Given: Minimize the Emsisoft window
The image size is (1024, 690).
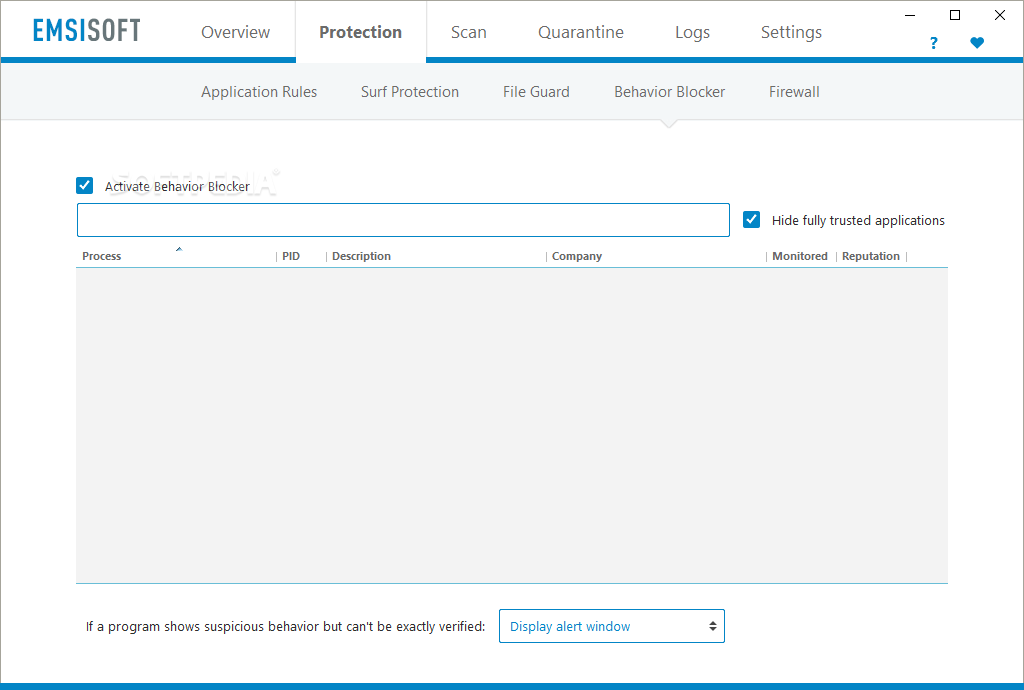Looking at the screenshot, I should pos(910,15).
